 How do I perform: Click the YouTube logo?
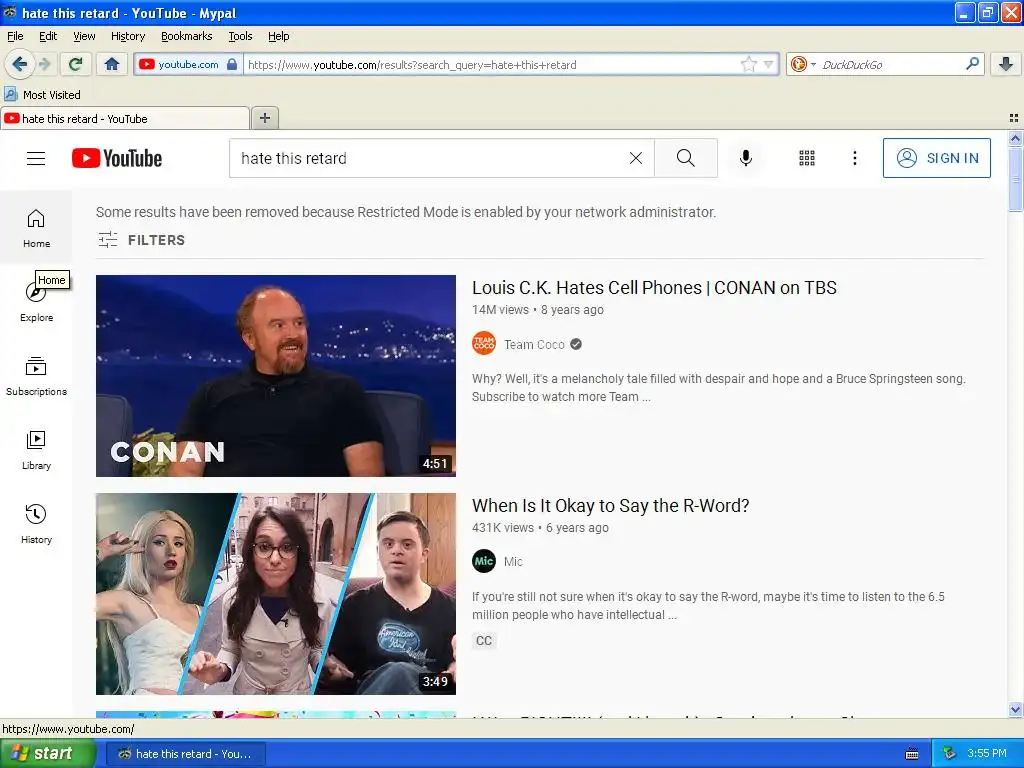click(x=117, y=158)
